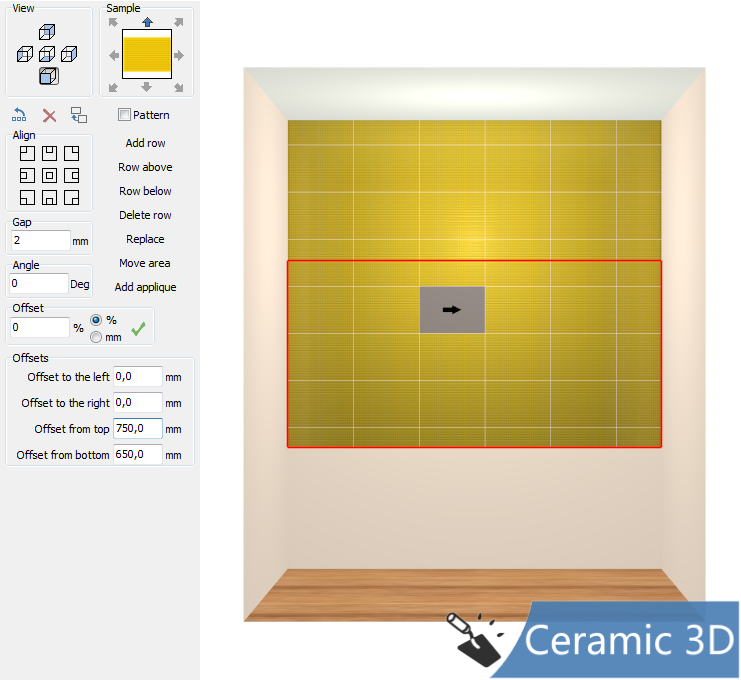
Task: Click the blue undo/rotate icon
Action: [19, 115]
